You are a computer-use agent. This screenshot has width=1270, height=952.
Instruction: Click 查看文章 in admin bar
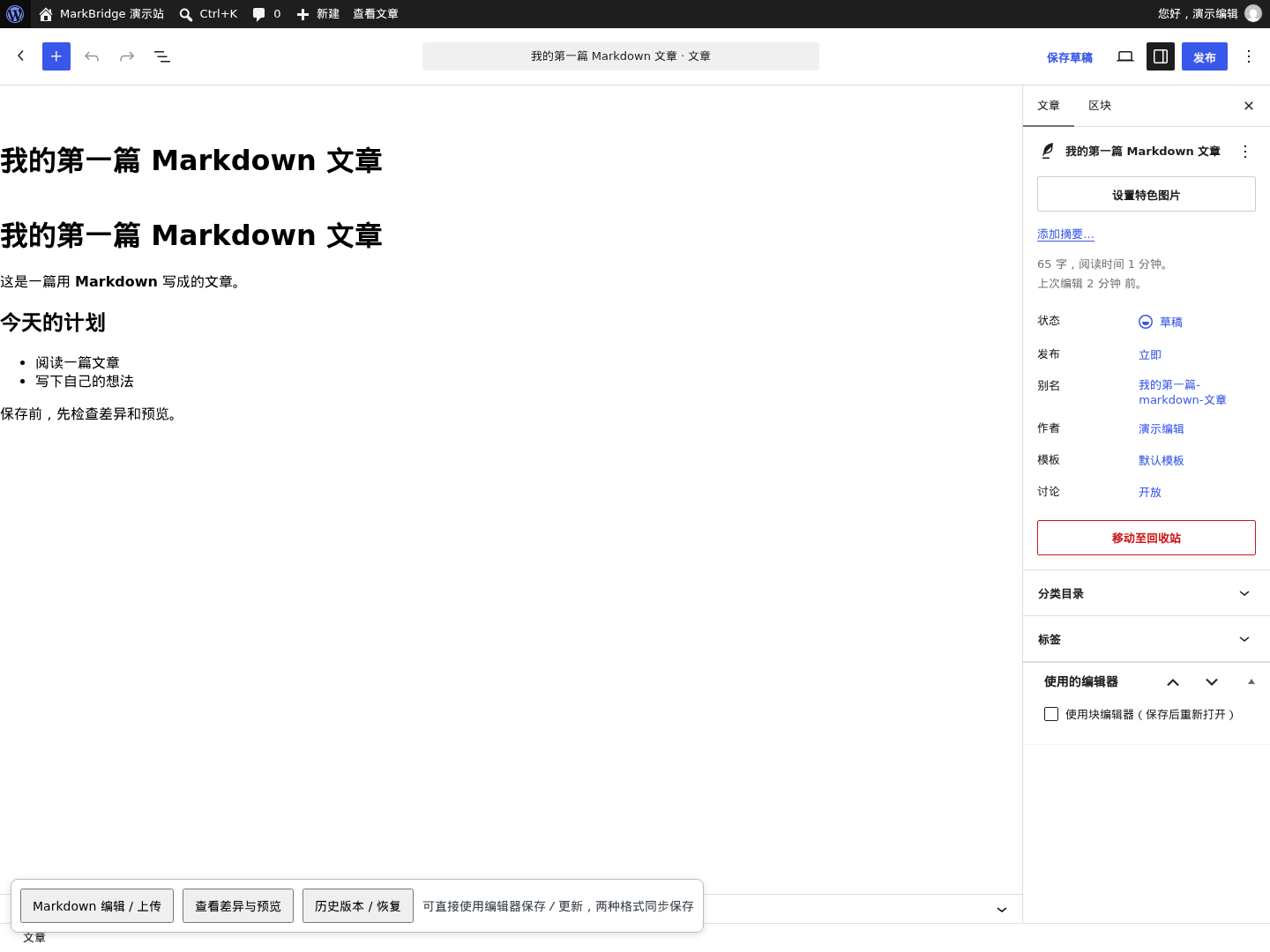pos(376,14)
